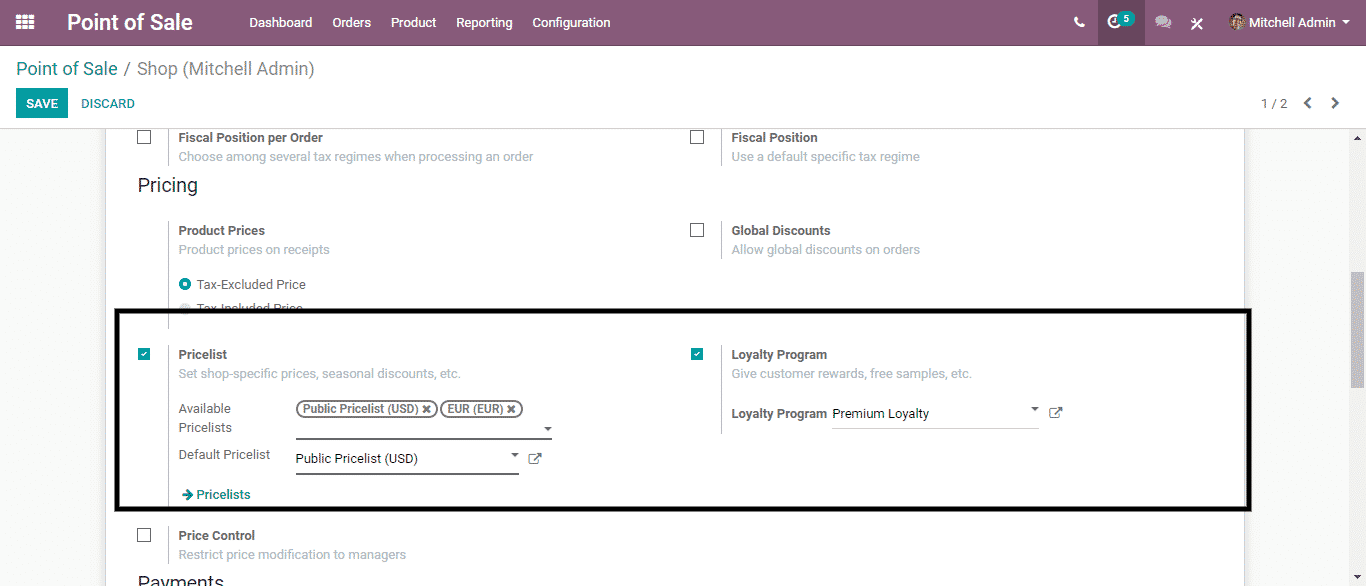Enable the Price Control checkbox
The height and width of the screenshot is (586, 1366).
click(x=144, y=535)
